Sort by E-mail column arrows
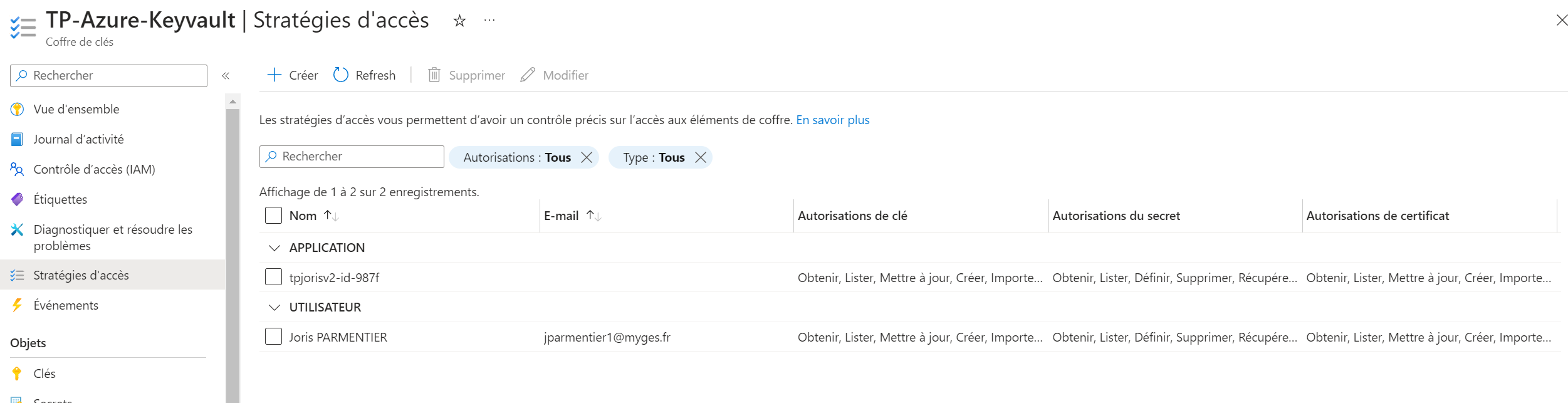This screenshot has width=1568, height=403. pos(593,216)
